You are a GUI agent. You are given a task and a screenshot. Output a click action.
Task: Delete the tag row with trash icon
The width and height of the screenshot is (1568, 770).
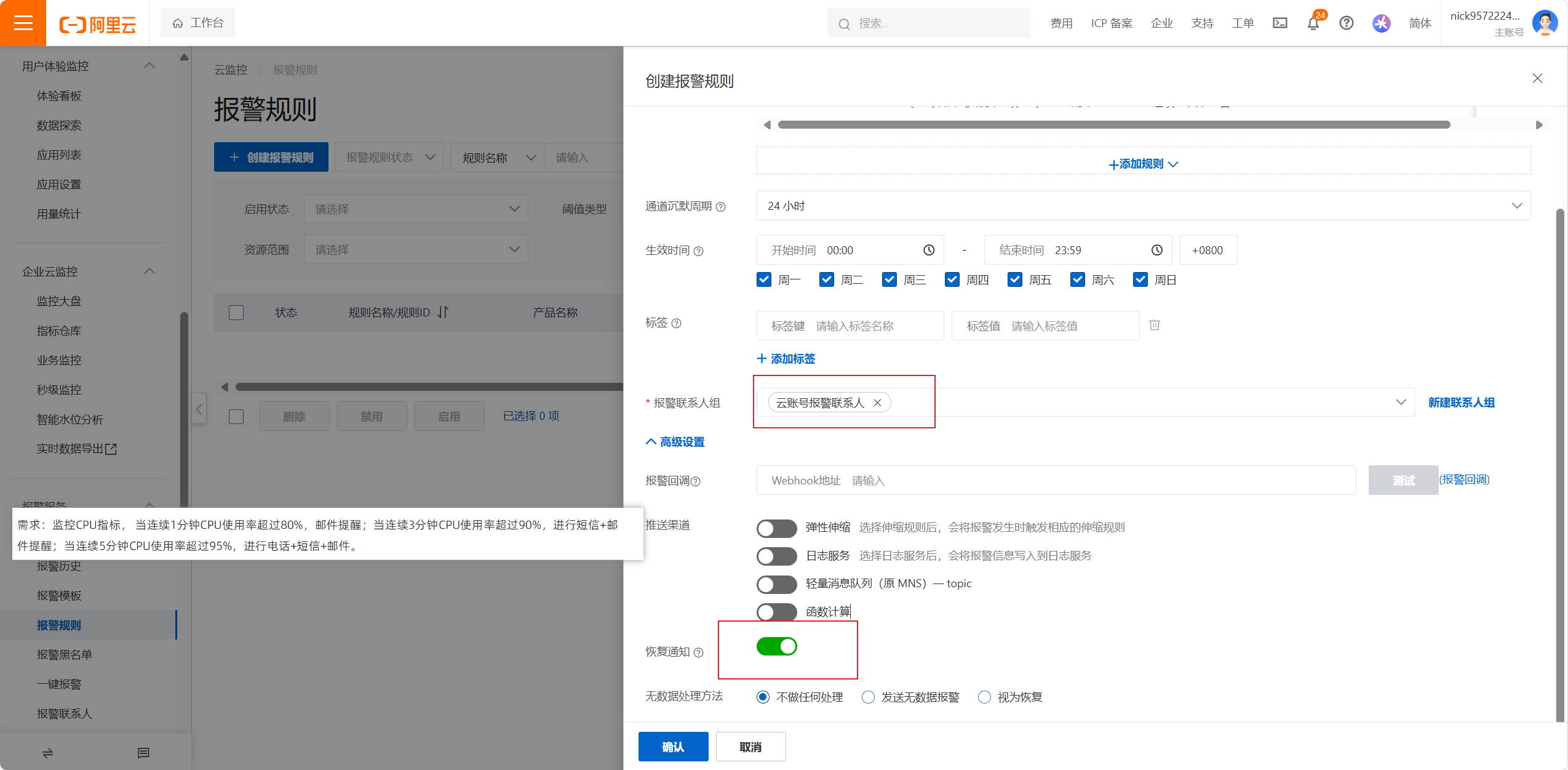1154,325
